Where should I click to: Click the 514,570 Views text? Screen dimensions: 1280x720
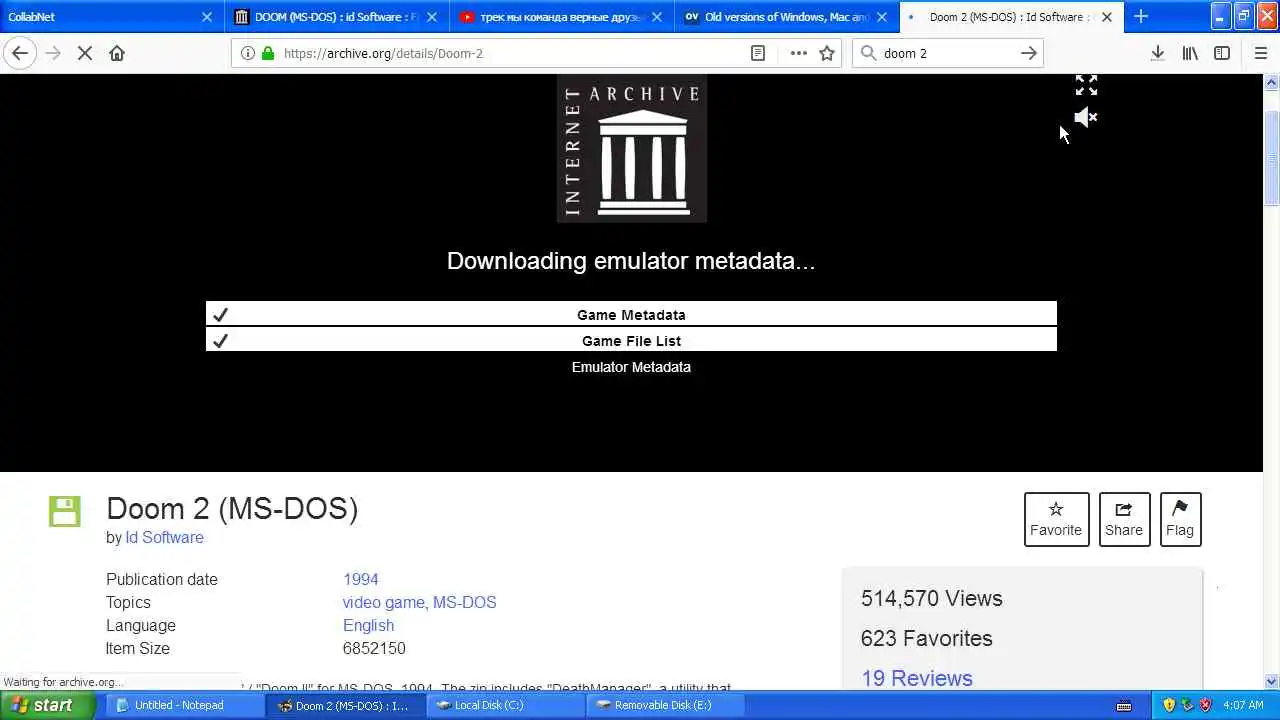click(x=931, y=598)
